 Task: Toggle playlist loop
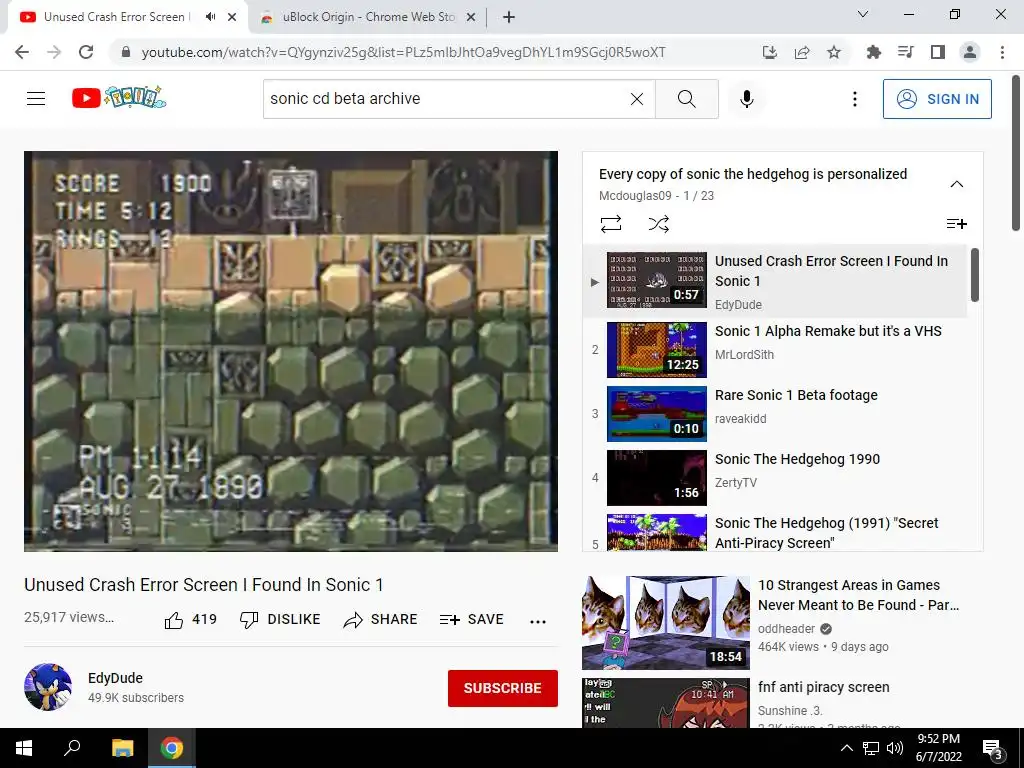point(611,224)
